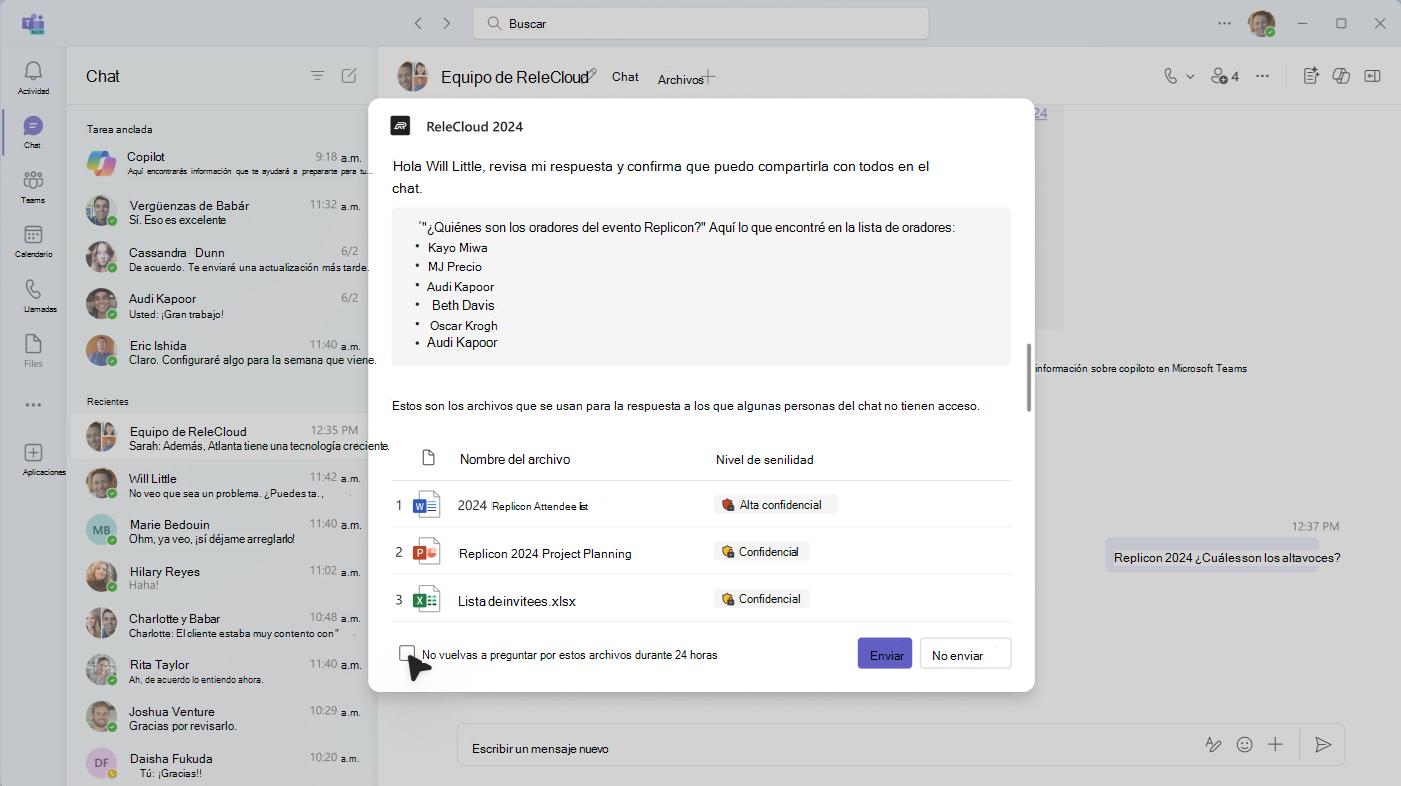The image size is (1401, 786).
Task: Open the meeting notes icon in header
Action: 1312,76
